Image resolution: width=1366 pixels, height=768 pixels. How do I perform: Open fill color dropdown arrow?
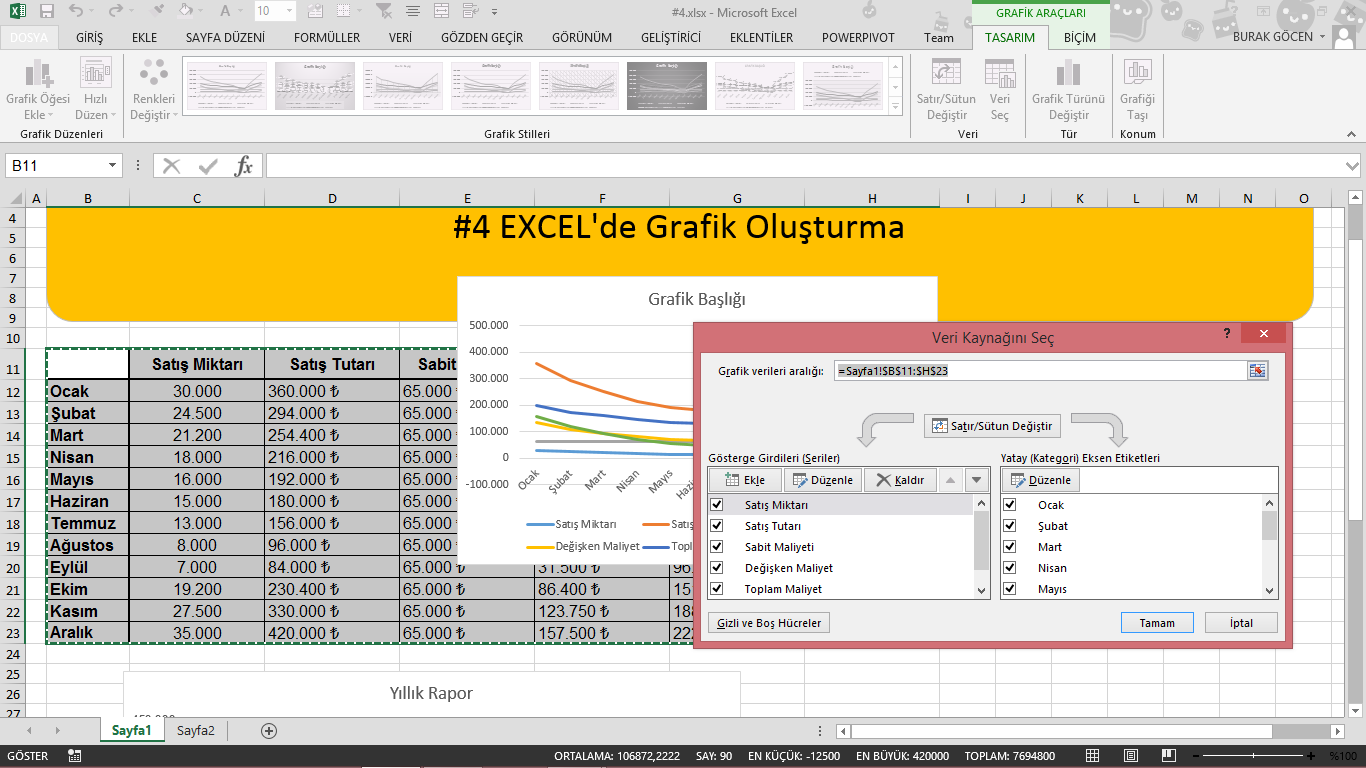coord(201,12)
